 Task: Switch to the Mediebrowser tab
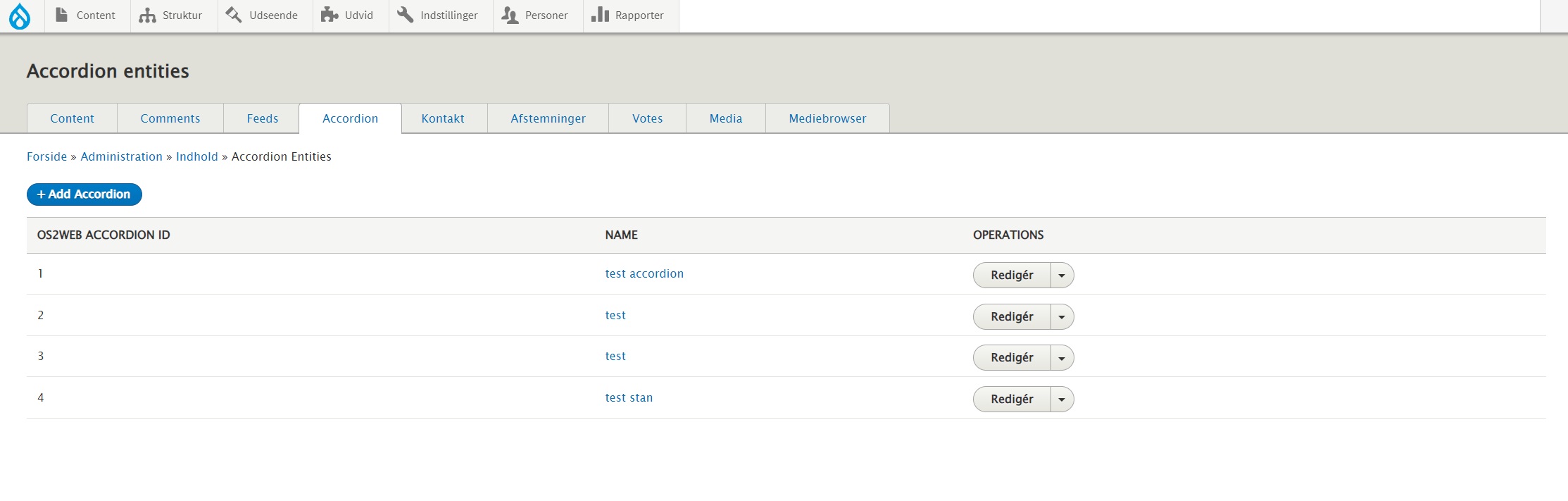tap(827, 118)
